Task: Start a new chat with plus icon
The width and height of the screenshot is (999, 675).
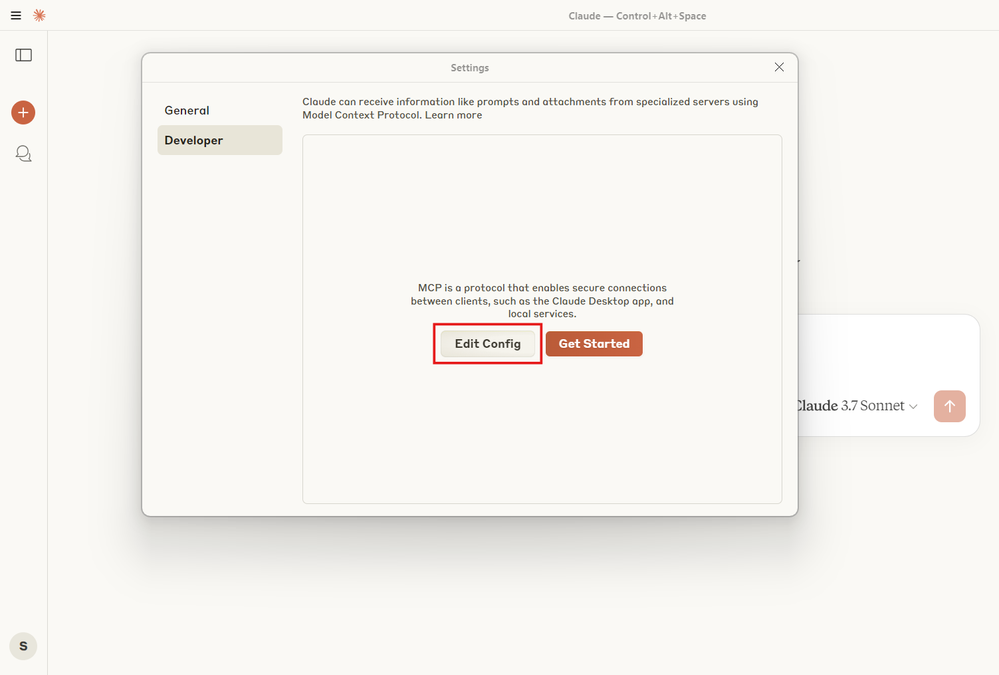Action: pyautogui.click(x=23, y=113)
